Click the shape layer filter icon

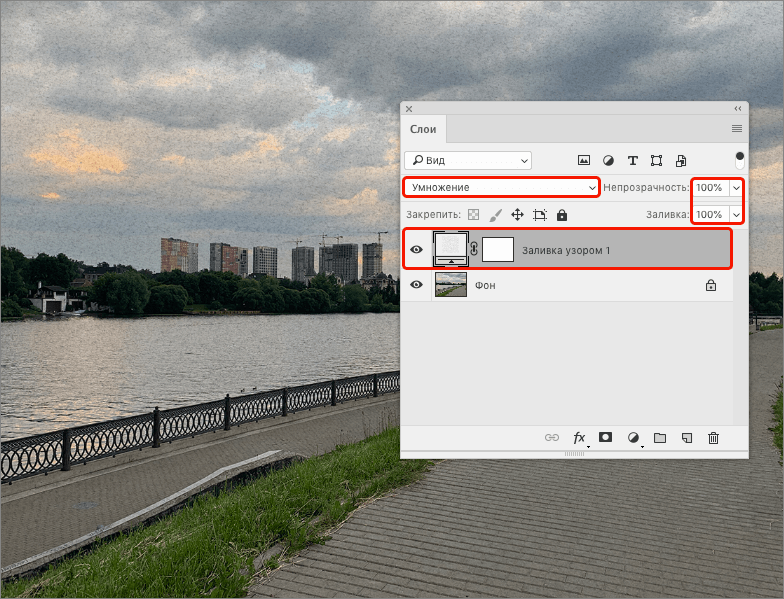(656, 160)
